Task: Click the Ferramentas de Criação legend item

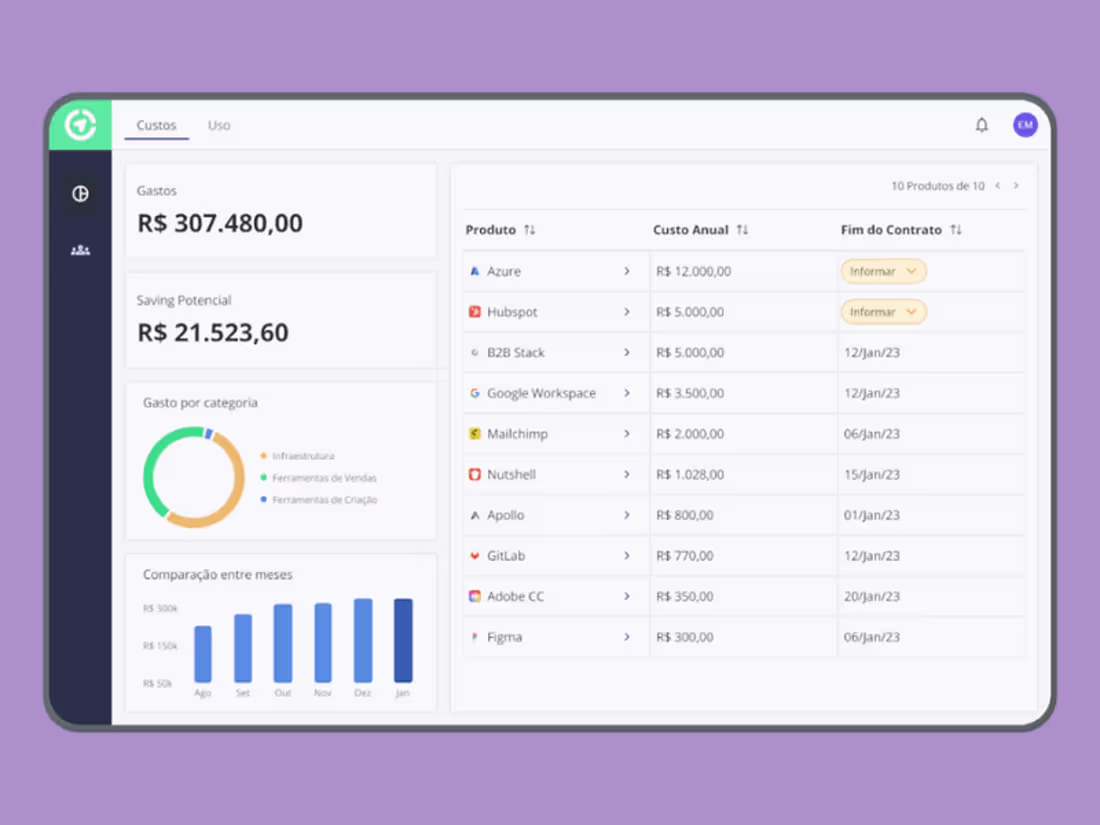Action: [x=318, y=499]
